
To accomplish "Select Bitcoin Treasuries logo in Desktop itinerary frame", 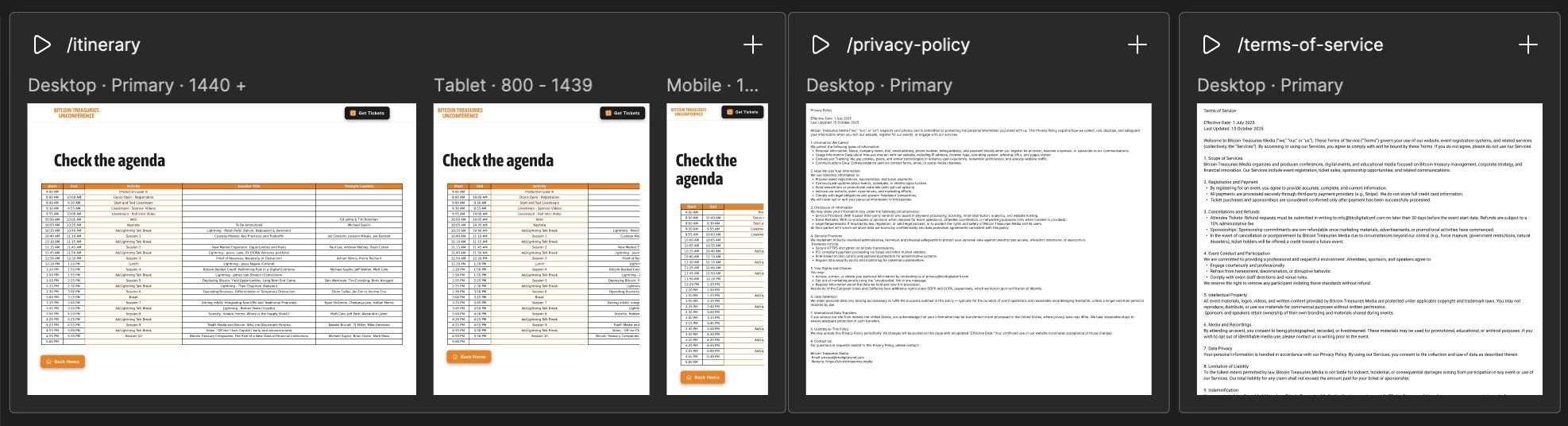I will tap(76, 113).
